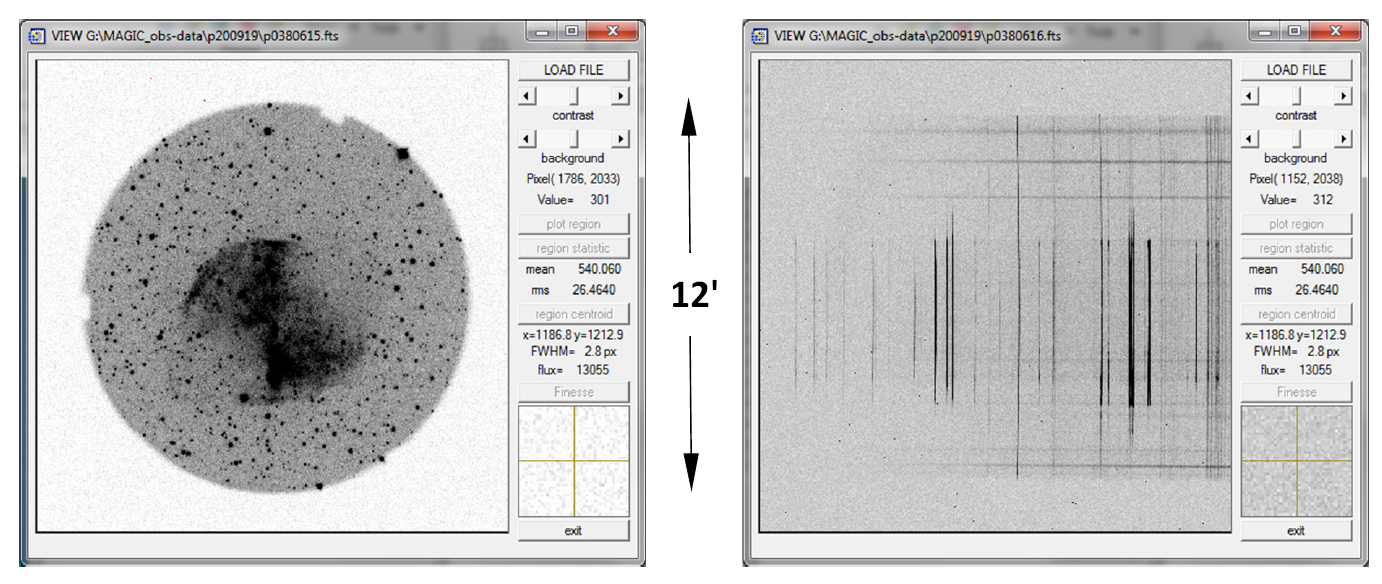The height and width of the screenshot is (584, 1382).
Task: Click LOAD FILE in the p0380616.fts window
Action: click(x=1296, y=70)
